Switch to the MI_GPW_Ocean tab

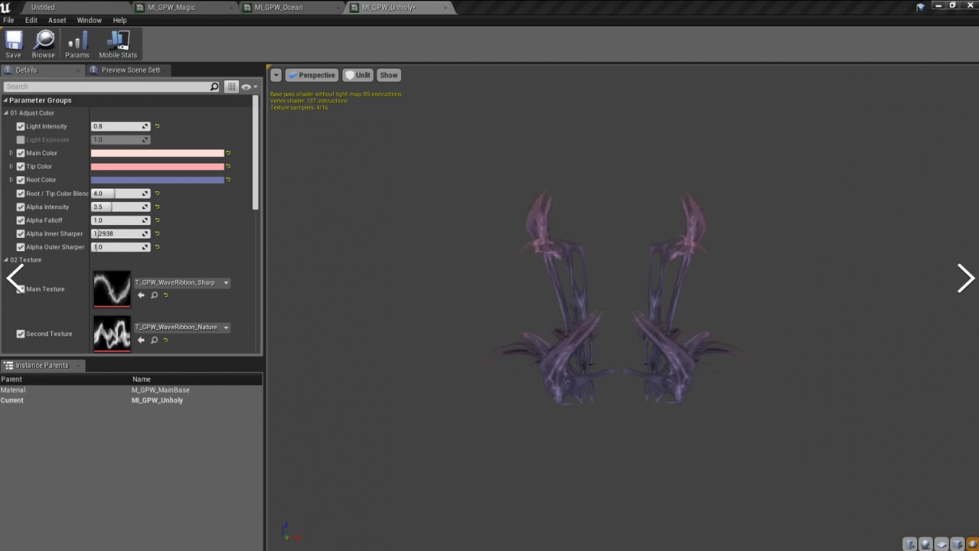[292, 7]
